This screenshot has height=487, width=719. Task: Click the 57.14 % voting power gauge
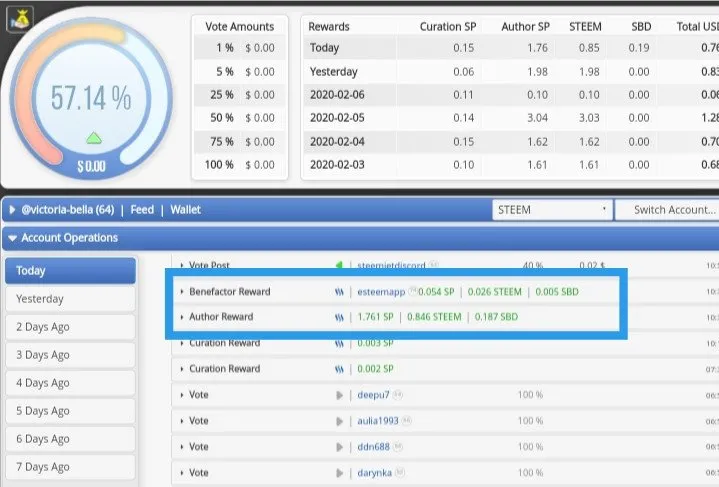[x=91, y=98]
